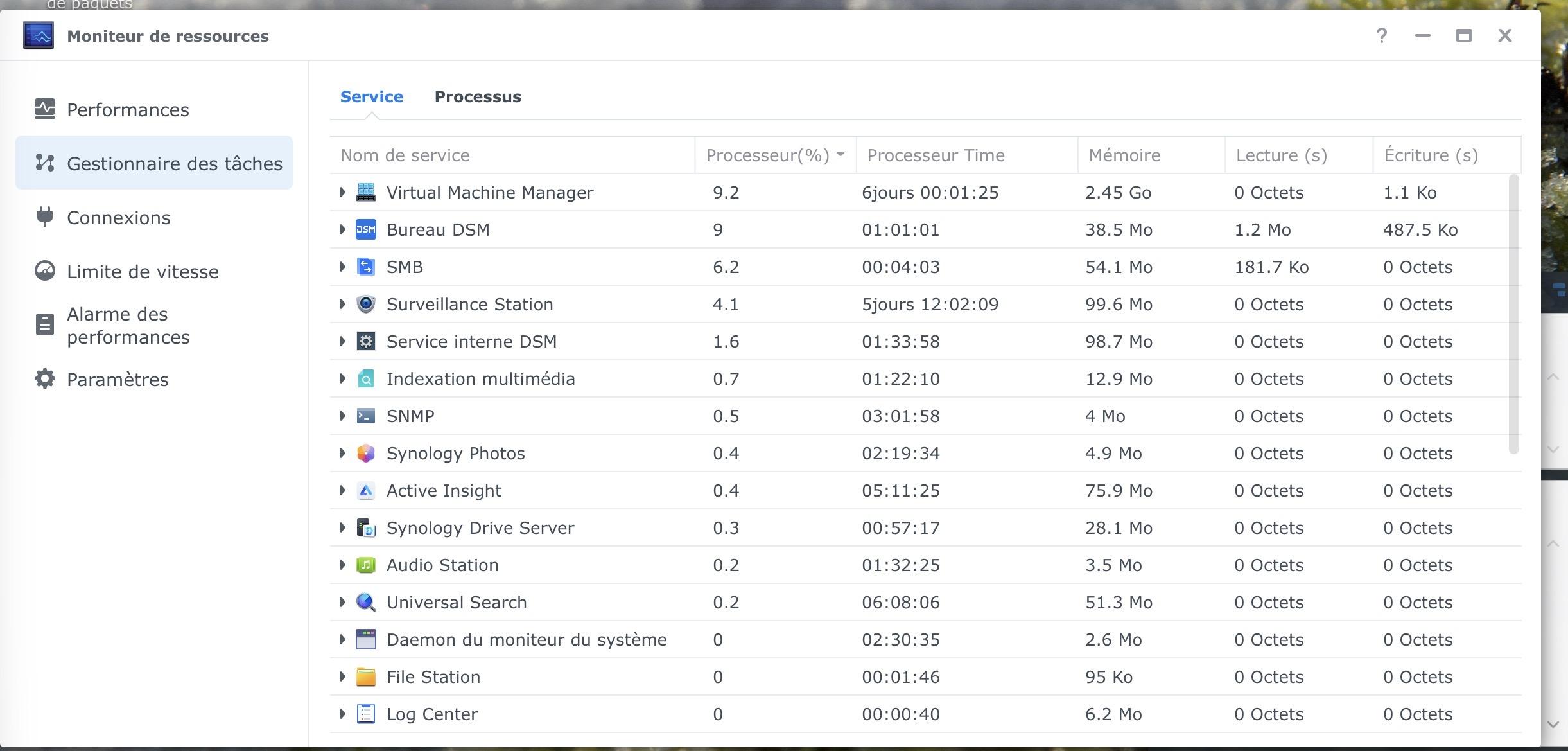1568x751 pixels.
Task: Select the Virtual Machine Manager service name
Action: [x=490, y=192]
